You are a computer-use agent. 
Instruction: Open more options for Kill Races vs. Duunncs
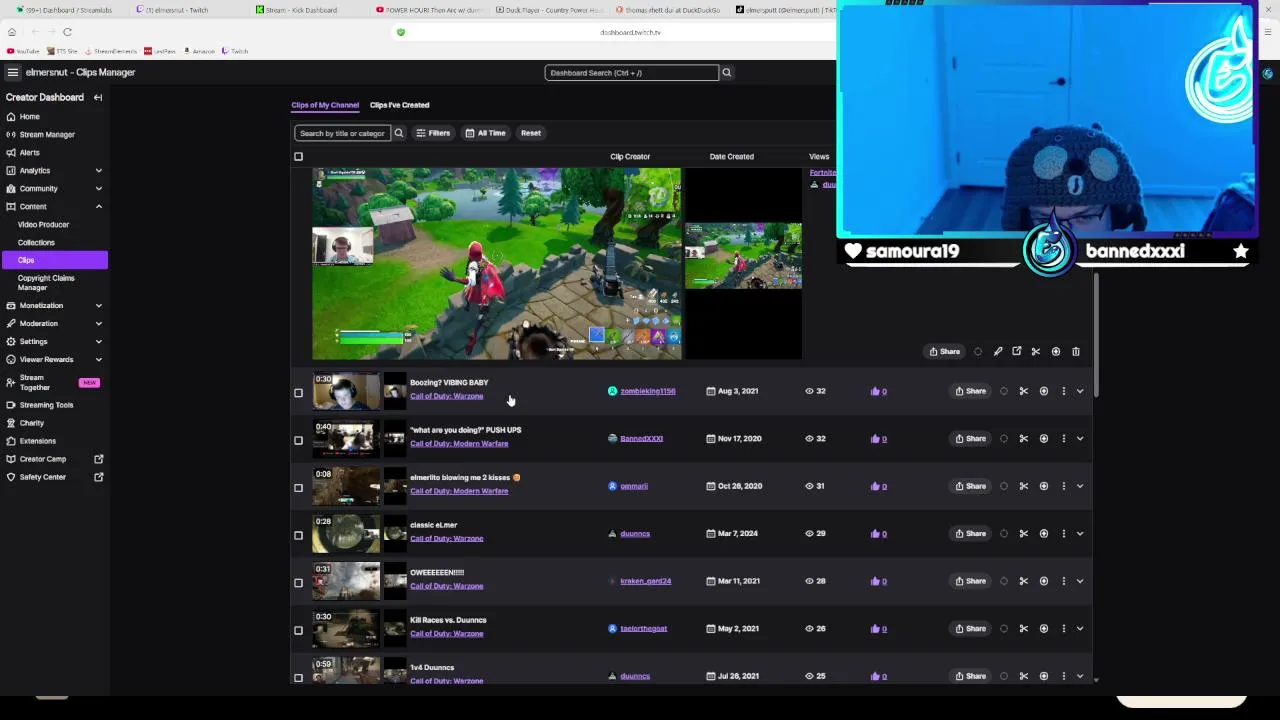click(1064, 628)
